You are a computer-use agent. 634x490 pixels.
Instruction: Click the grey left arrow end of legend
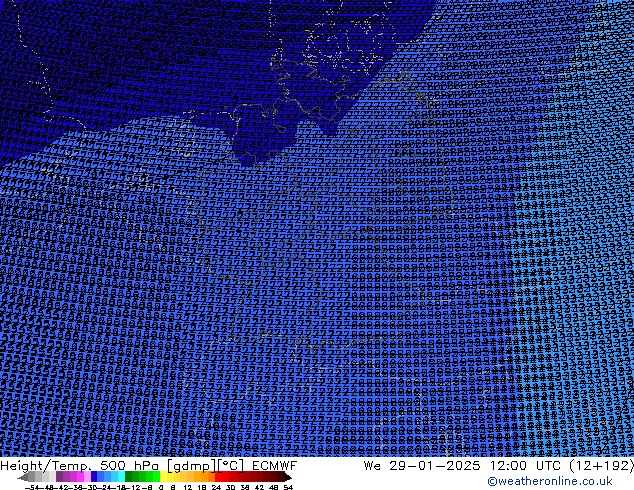pyautogui.click(x=23, y=477)
